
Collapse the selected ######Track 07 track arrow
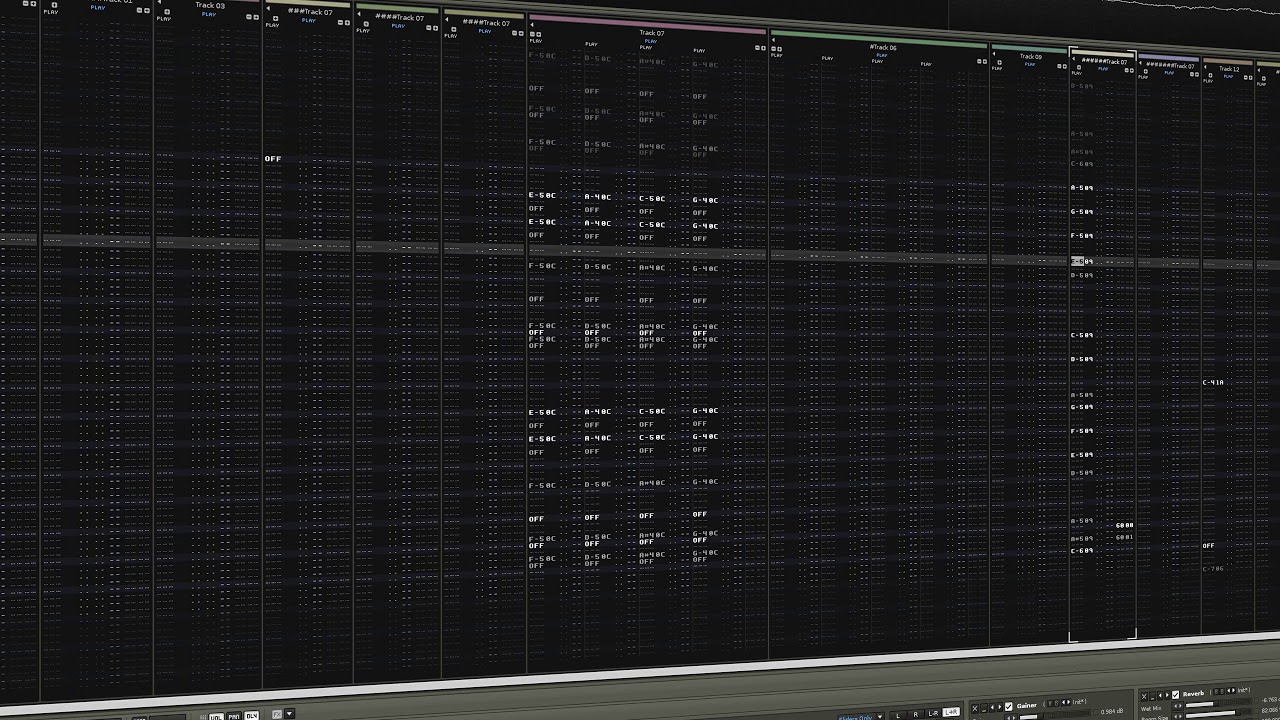click(1074, 58)
